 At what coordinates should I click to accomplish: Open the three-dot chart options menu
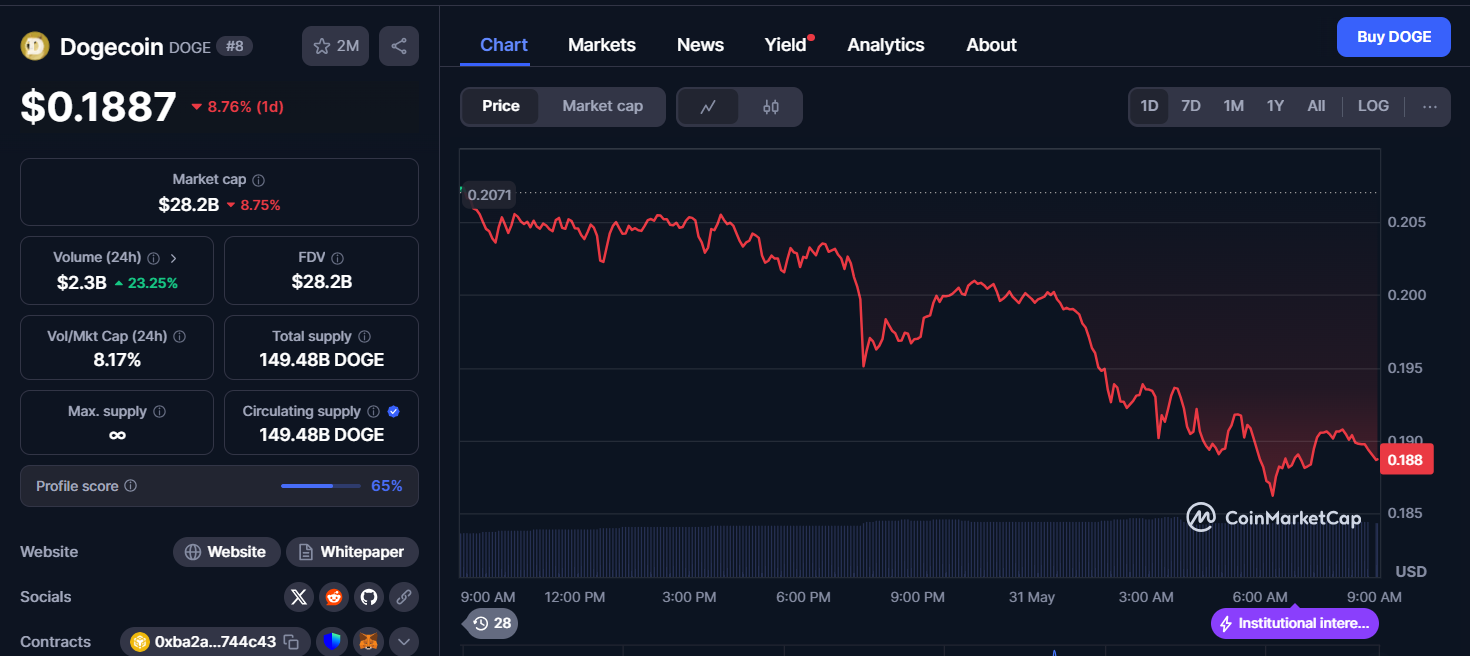click(x=1429, y=107)
